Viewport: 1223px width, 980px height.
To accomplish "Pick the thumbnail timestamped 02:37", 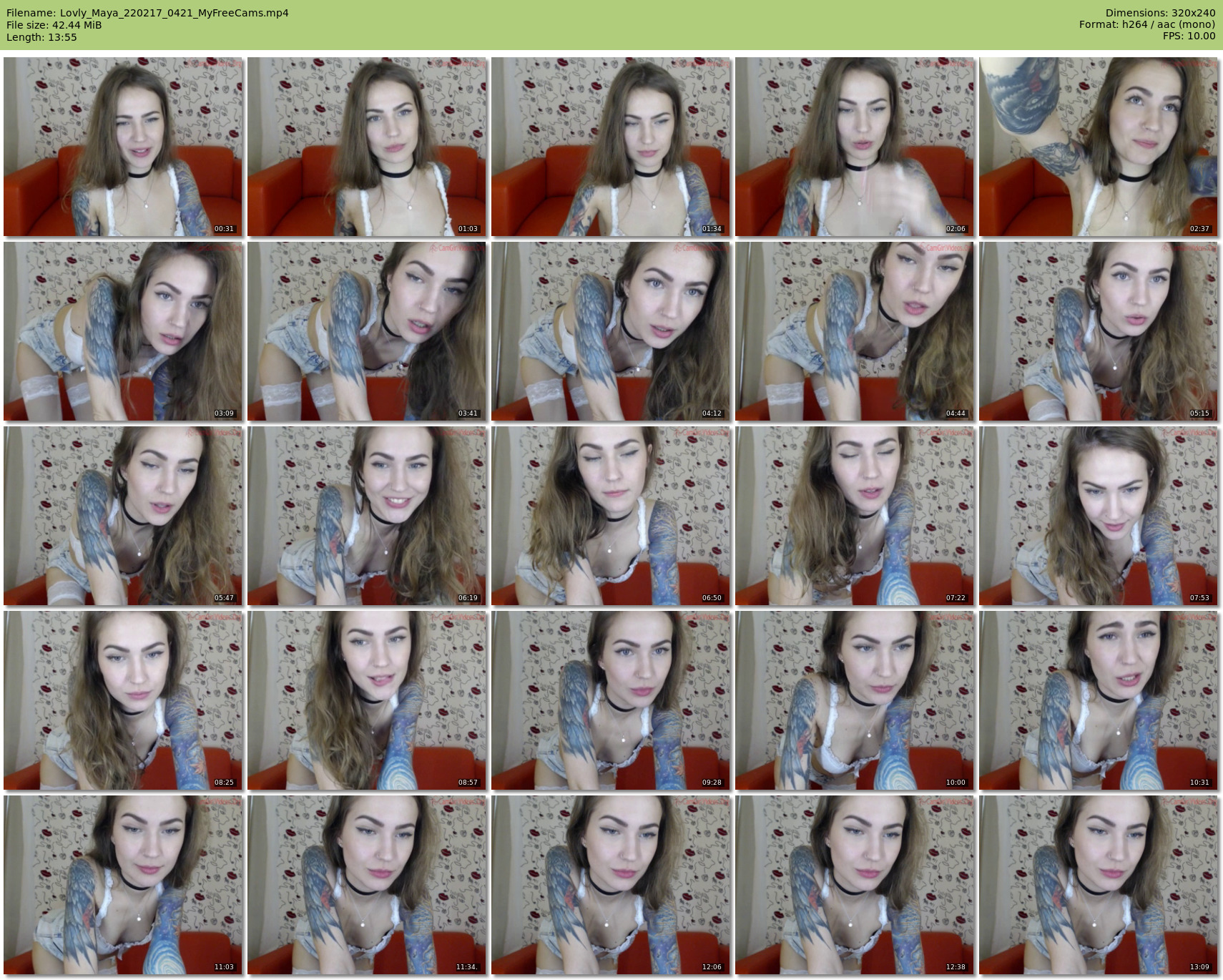I will [x=1099, y=147].
